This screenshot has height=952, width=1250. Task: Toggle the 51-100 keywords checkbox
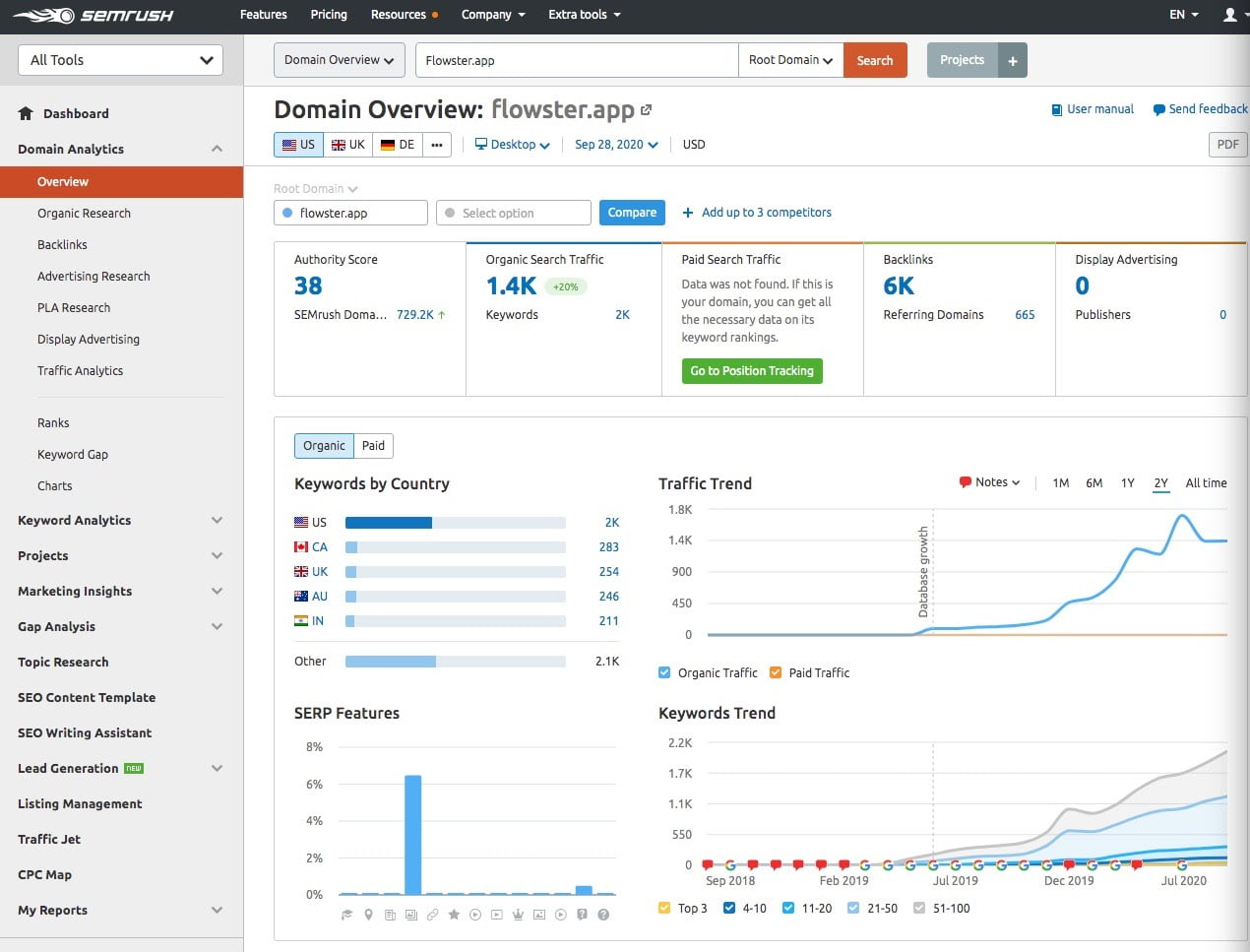919,908
